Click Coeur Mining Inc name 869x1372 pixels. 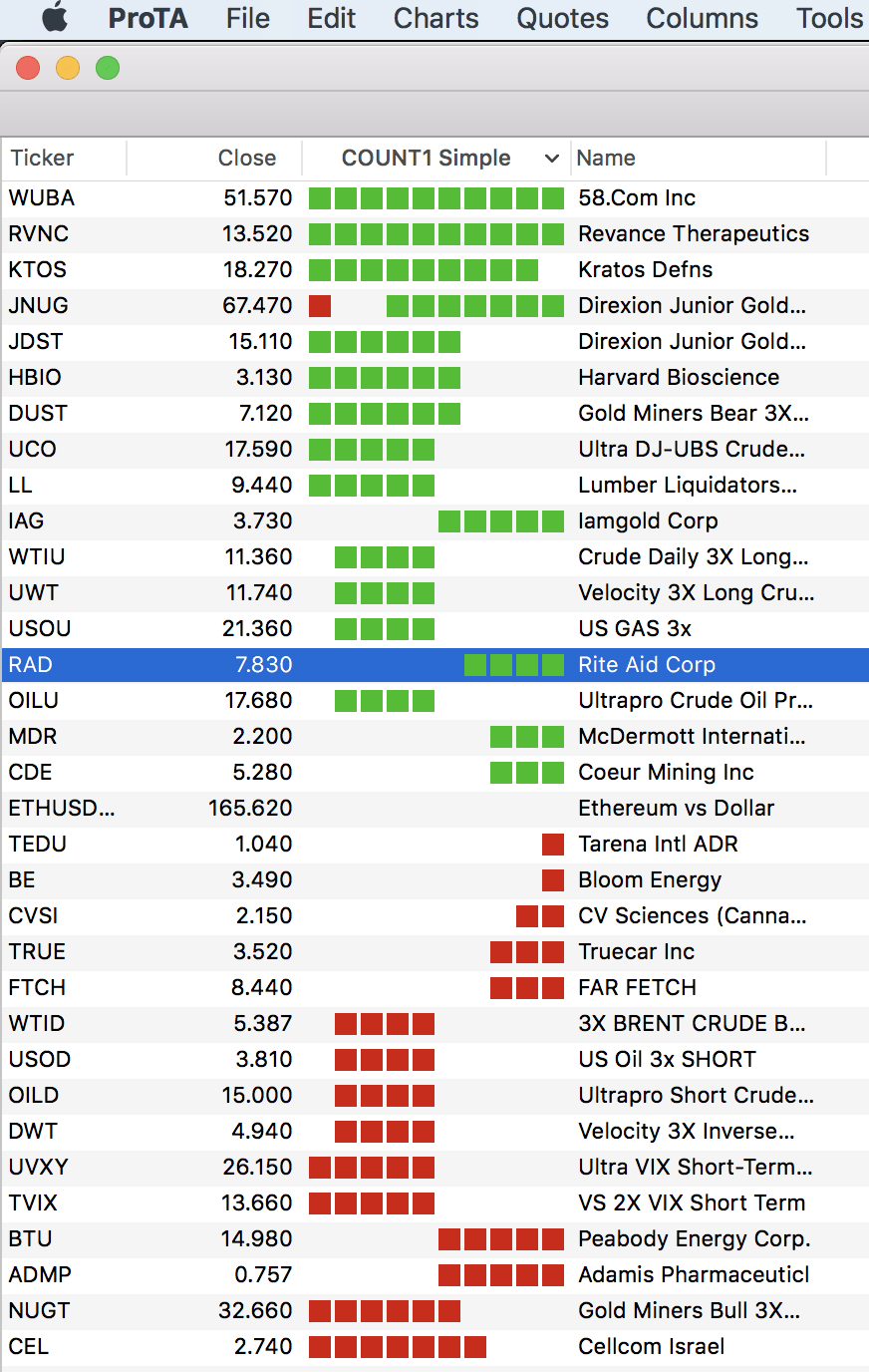click(666, 772)
